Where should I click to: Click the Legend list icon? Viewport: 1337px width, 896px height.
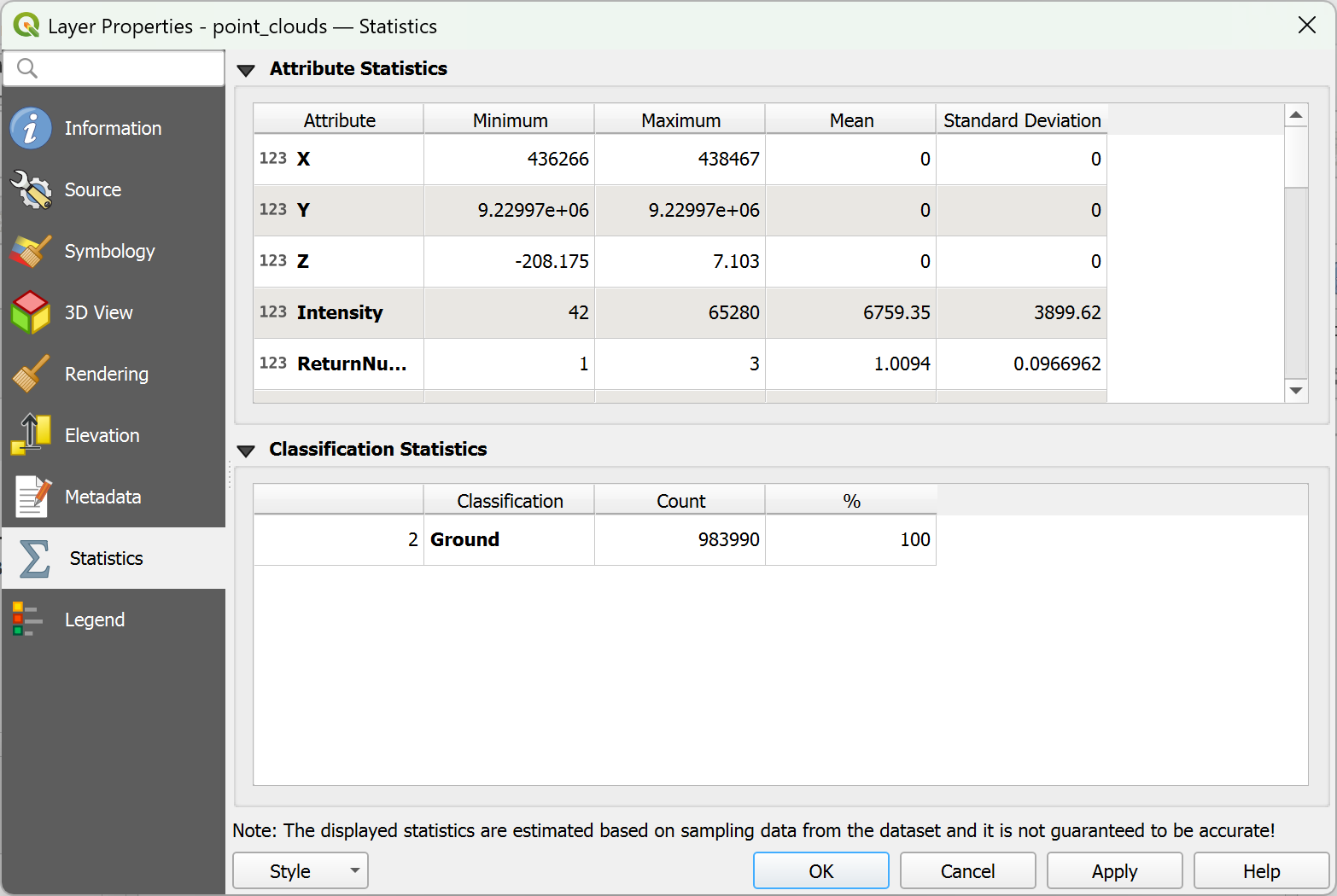point(27,620)
